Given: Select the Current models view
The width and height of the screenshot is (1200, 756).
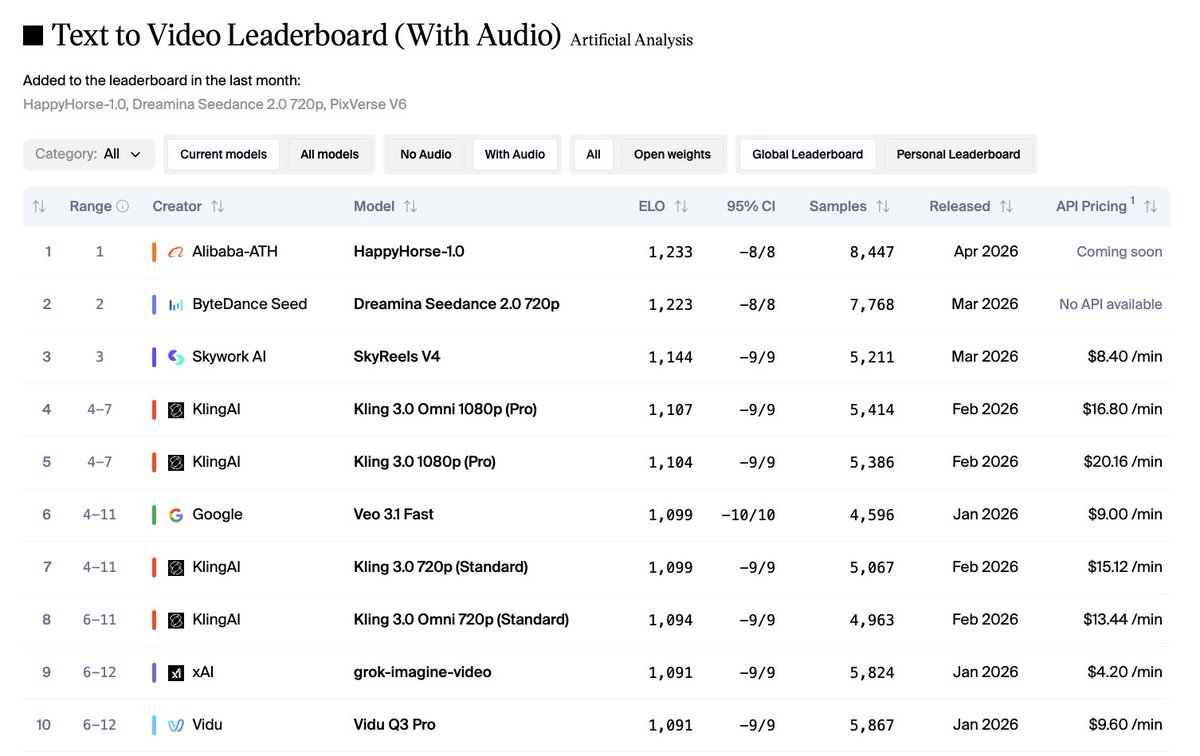Looking at the screenshot, I should pos(222,154).
